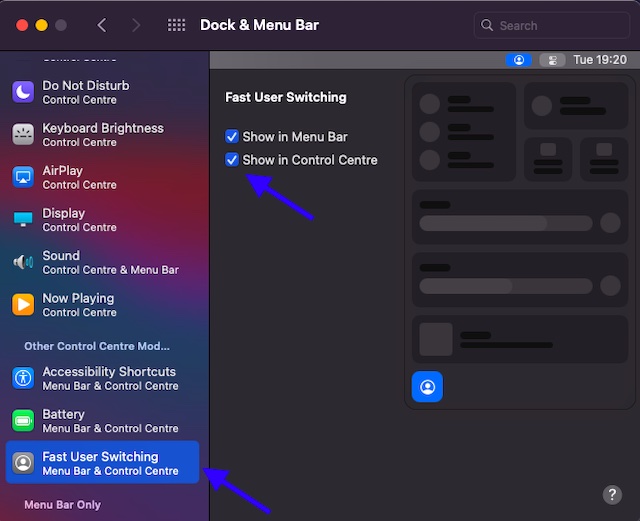Image resolution: width=640 pixels, height=521 pixels.
Task: Click the Menu Bar Only section header
Action: point(62,505)
